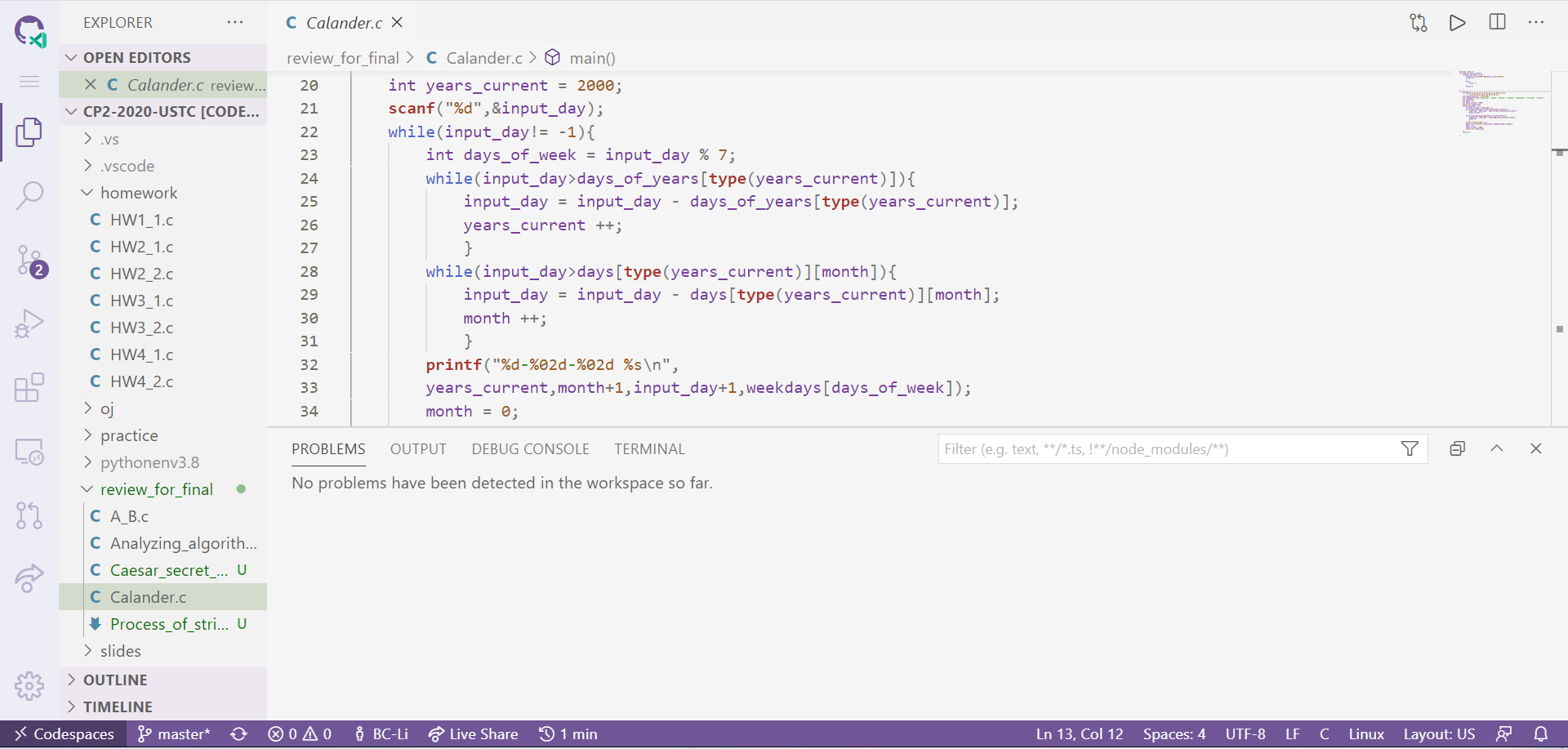Open HW3_2.c file
The width and height of the screenshot is (1568, 749).
[163, 328]
